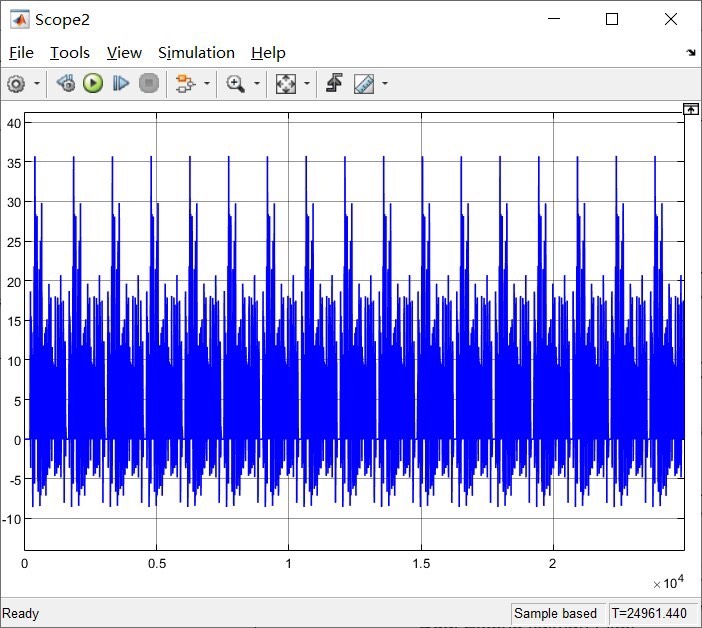Click the y-axis label -10
This screenshot has width=702, height=628.
point(12,519)
